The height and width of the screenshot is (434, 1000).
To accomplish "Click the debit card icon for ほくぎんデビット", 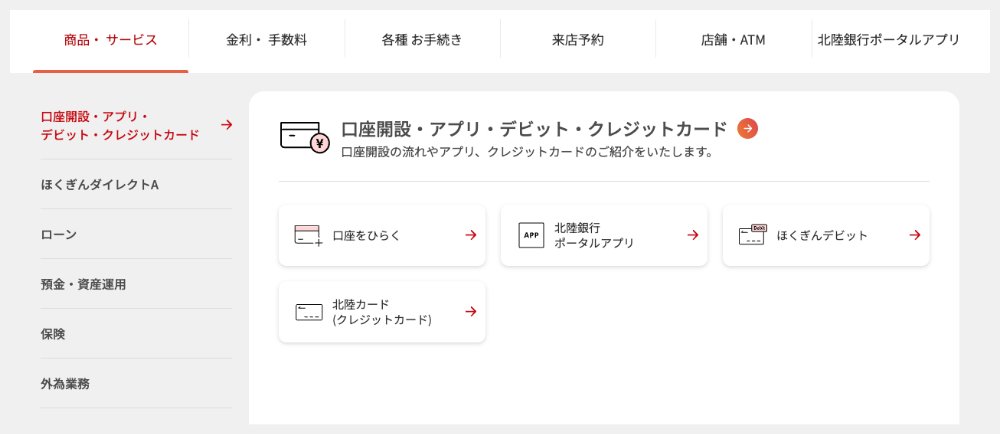I will click(753, 235).
